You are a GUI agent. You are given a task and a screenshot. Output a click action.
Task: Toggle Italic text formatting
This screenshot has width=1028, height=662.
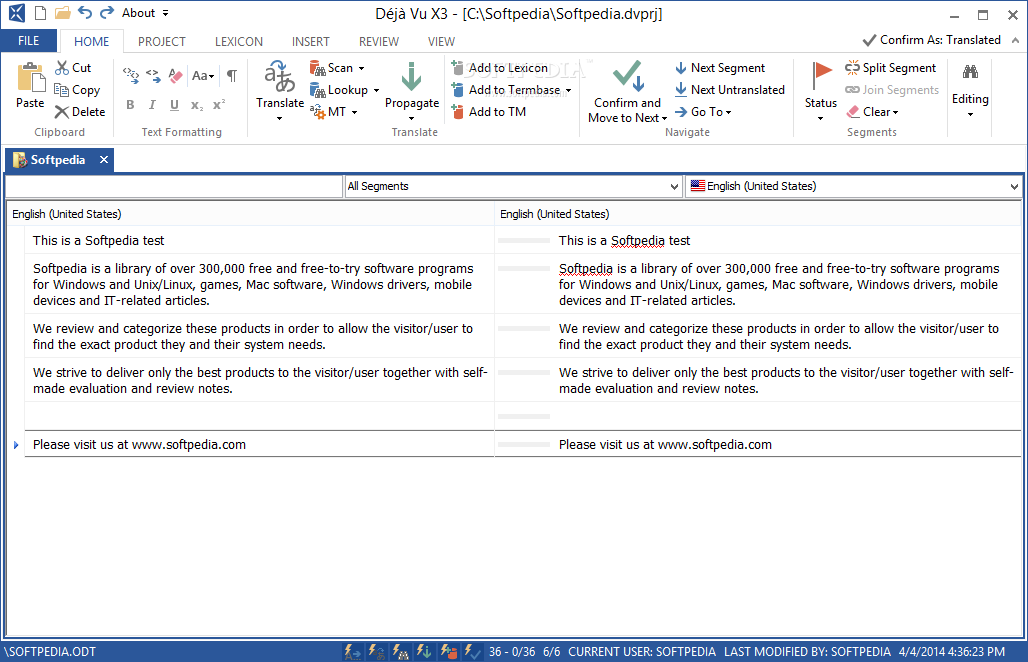[x=152, y=105]
